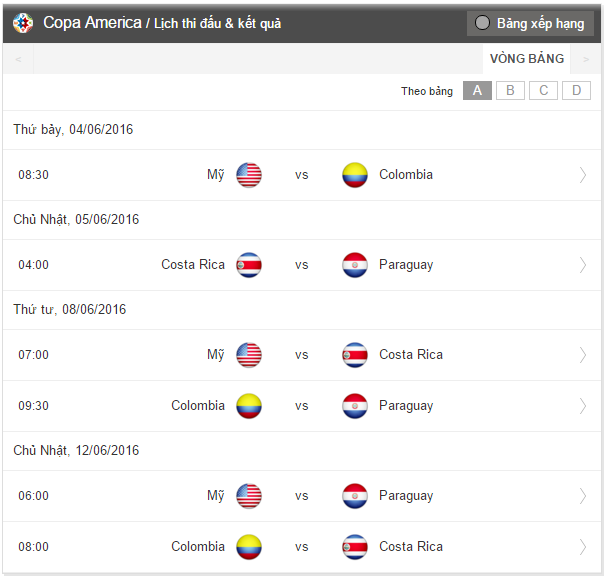Expand the Mỹ vs Colombia match details arrow
The height and width of the screenshot is (583, 608).
pyautogui.click(x=583, y=175)
